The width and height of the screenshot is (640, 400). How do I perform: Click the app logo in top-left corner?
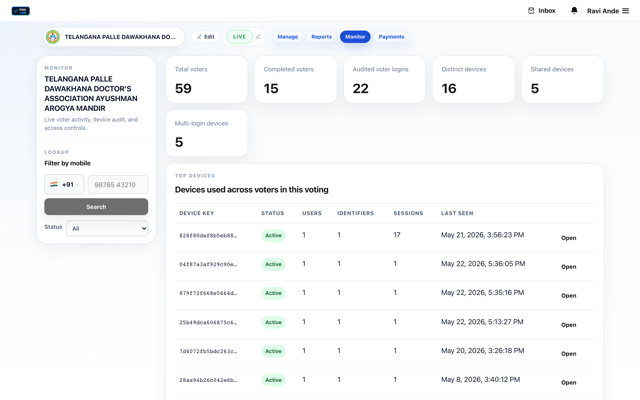[x=20, y=11]
